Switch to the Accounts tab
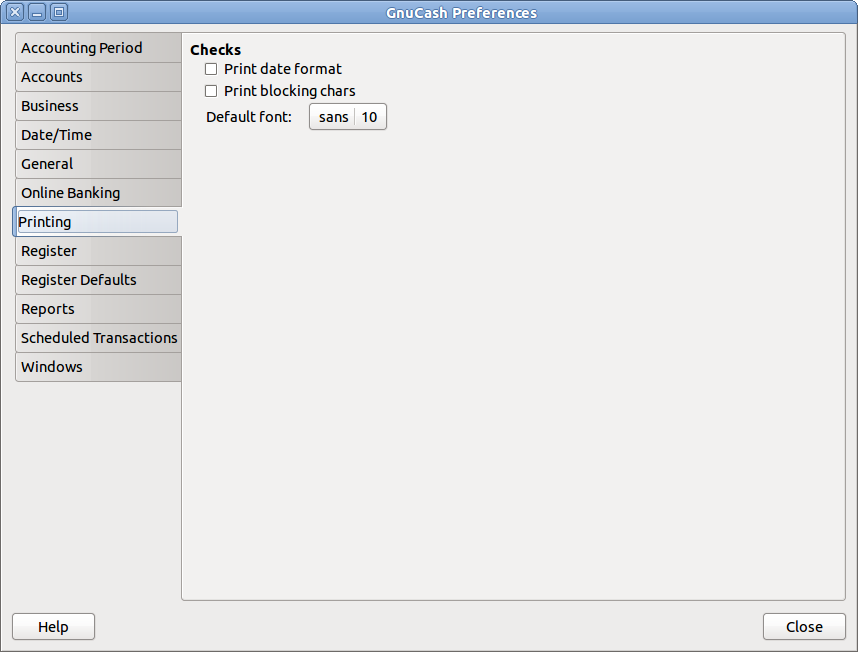The height and width of the screenshot is (652, 858). (98, 77)
